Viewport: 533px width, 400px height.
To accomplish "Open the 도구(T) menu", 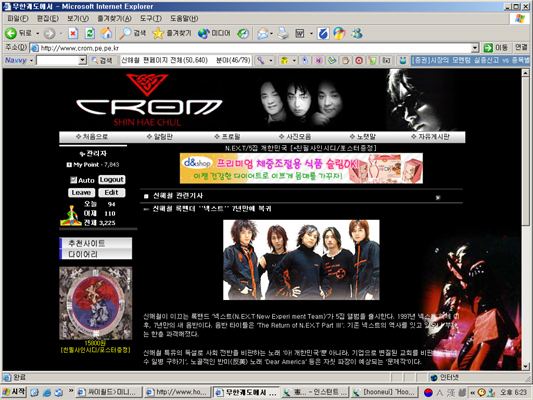I will point(151,18).
